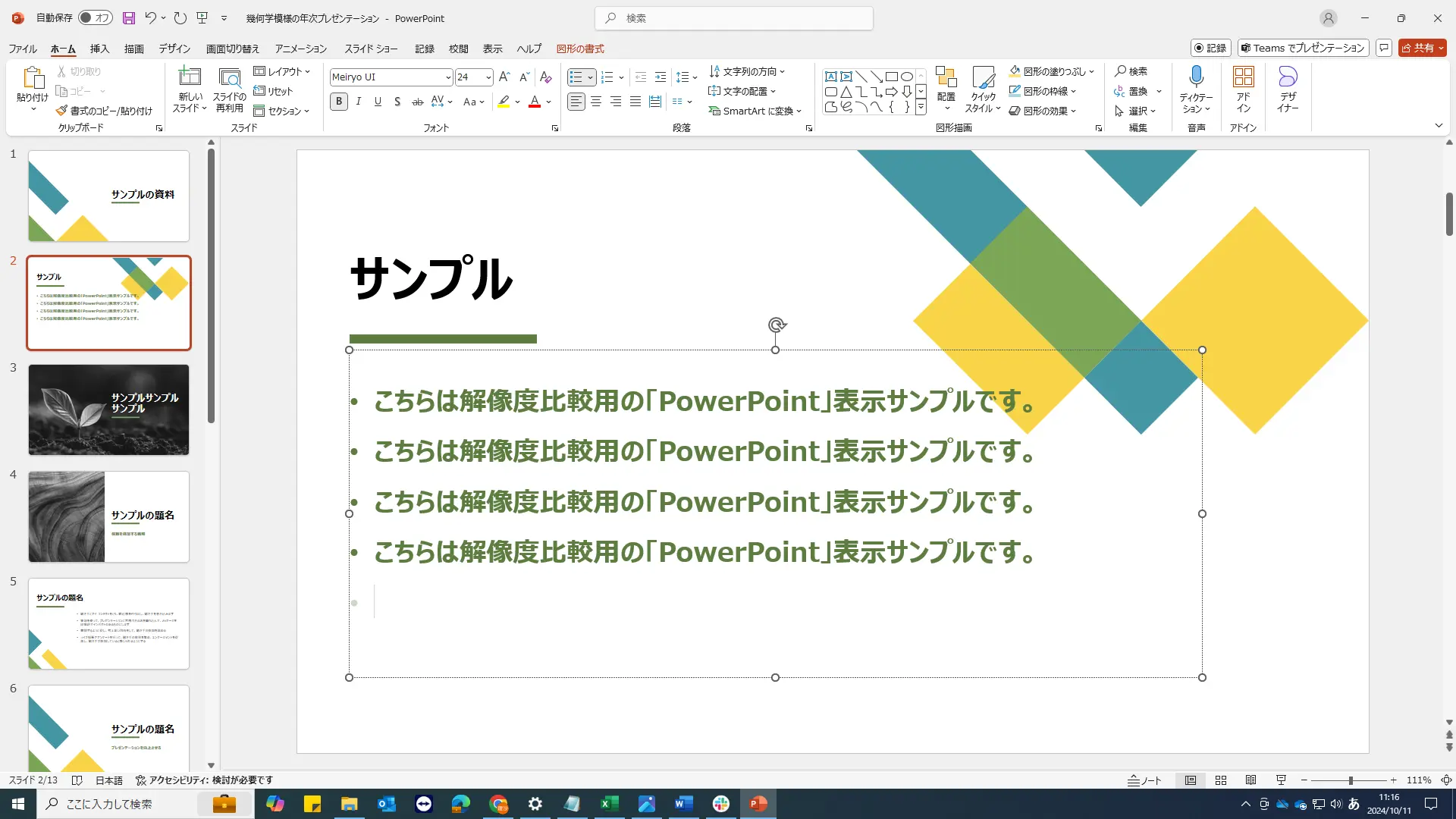1456x819 pixels.
Task: Expand Section (セクション) dropdown
Action: [282, 111]
